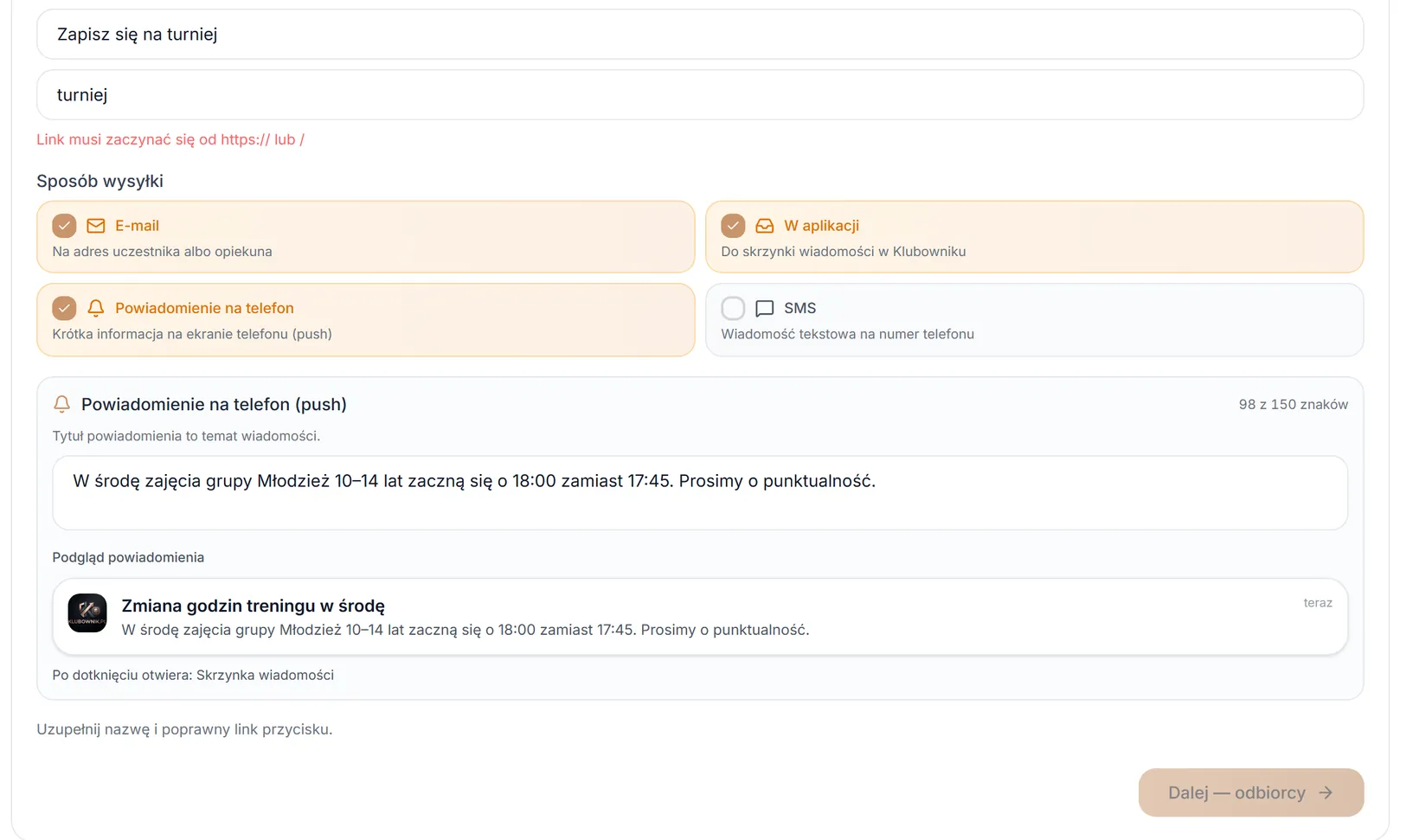Screen dimensions: 1419x840
Task: Select the notification preview card
Action: [700, 617]
